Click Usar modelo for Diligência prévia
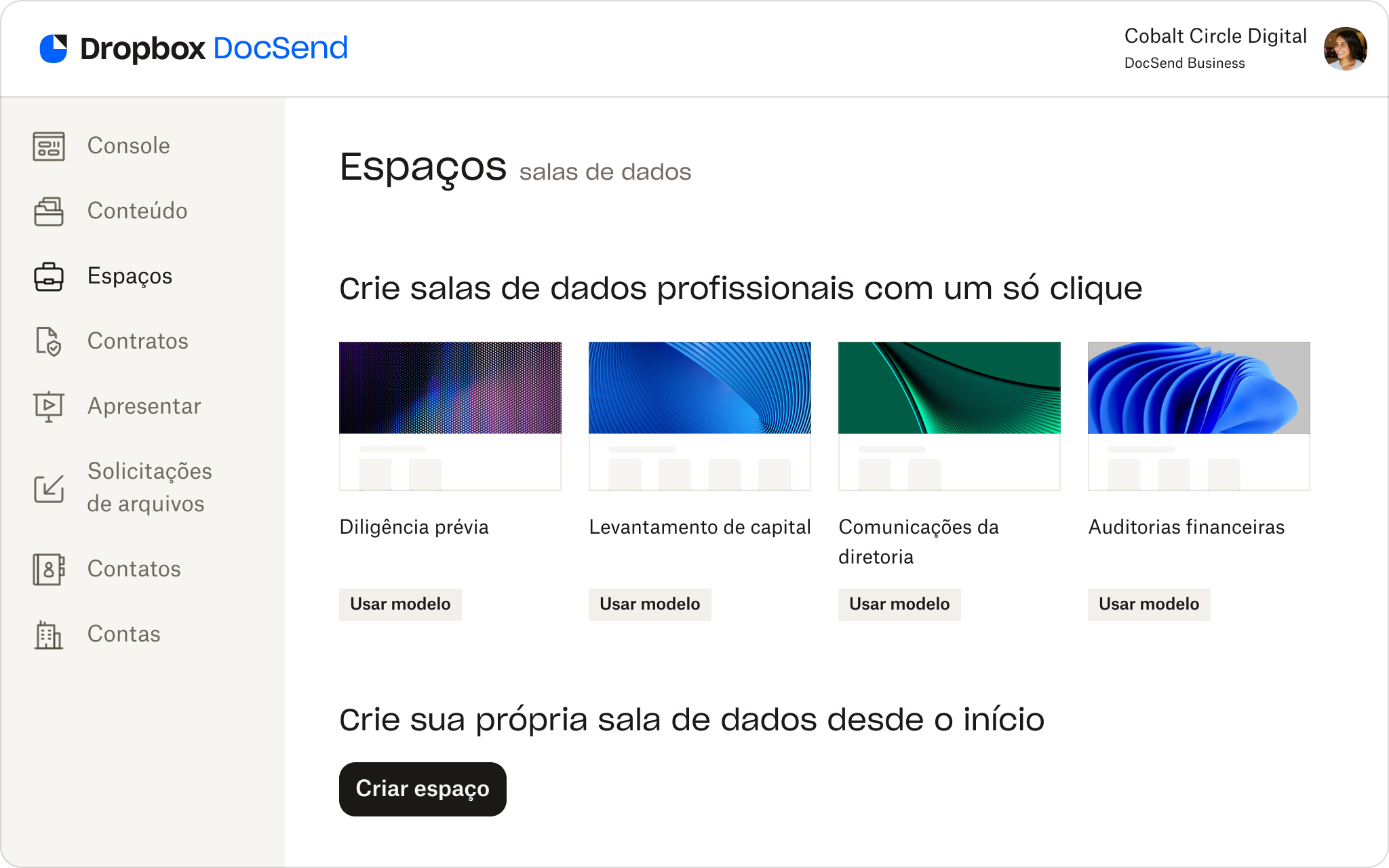Screen dimensions: 1389x868 point(399,603)
